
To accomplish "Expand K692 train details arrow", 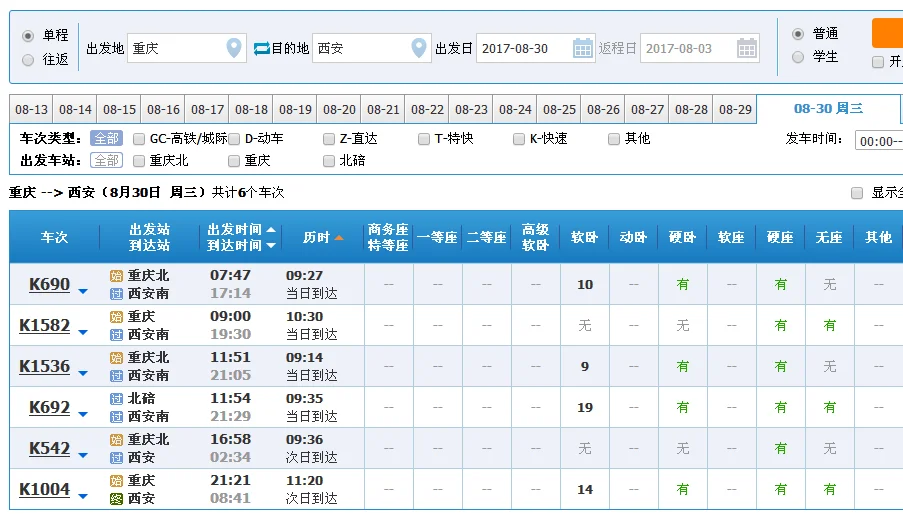I will click(83, 414).
